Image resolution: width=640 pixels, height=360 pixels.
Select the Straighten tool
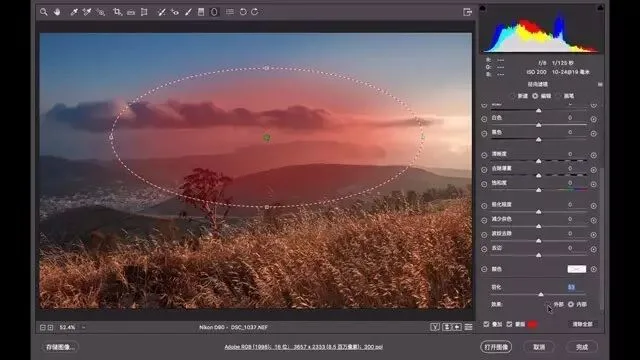tap(131, 12)
